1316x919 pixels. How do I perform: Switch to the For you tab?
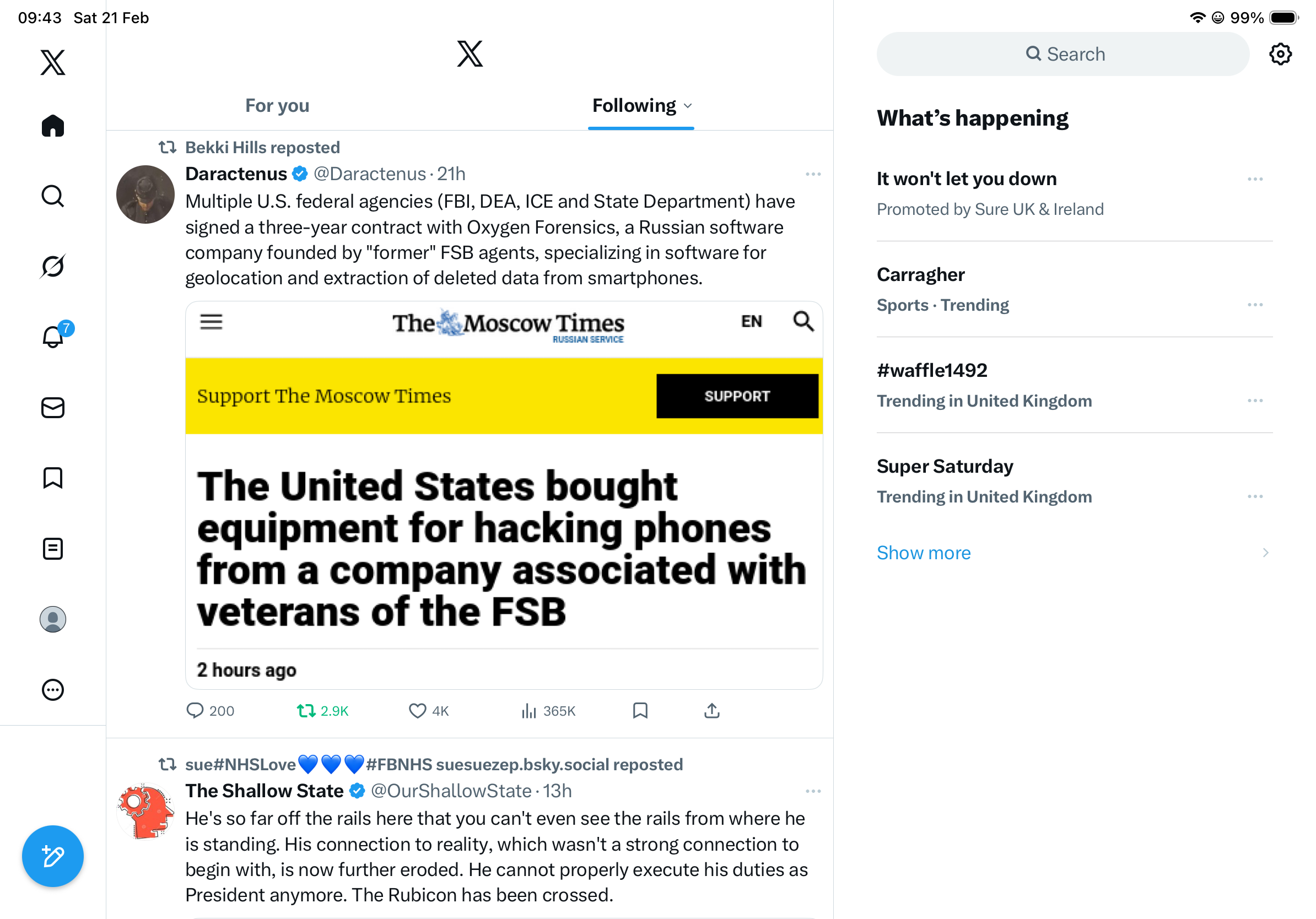(277, 106)
